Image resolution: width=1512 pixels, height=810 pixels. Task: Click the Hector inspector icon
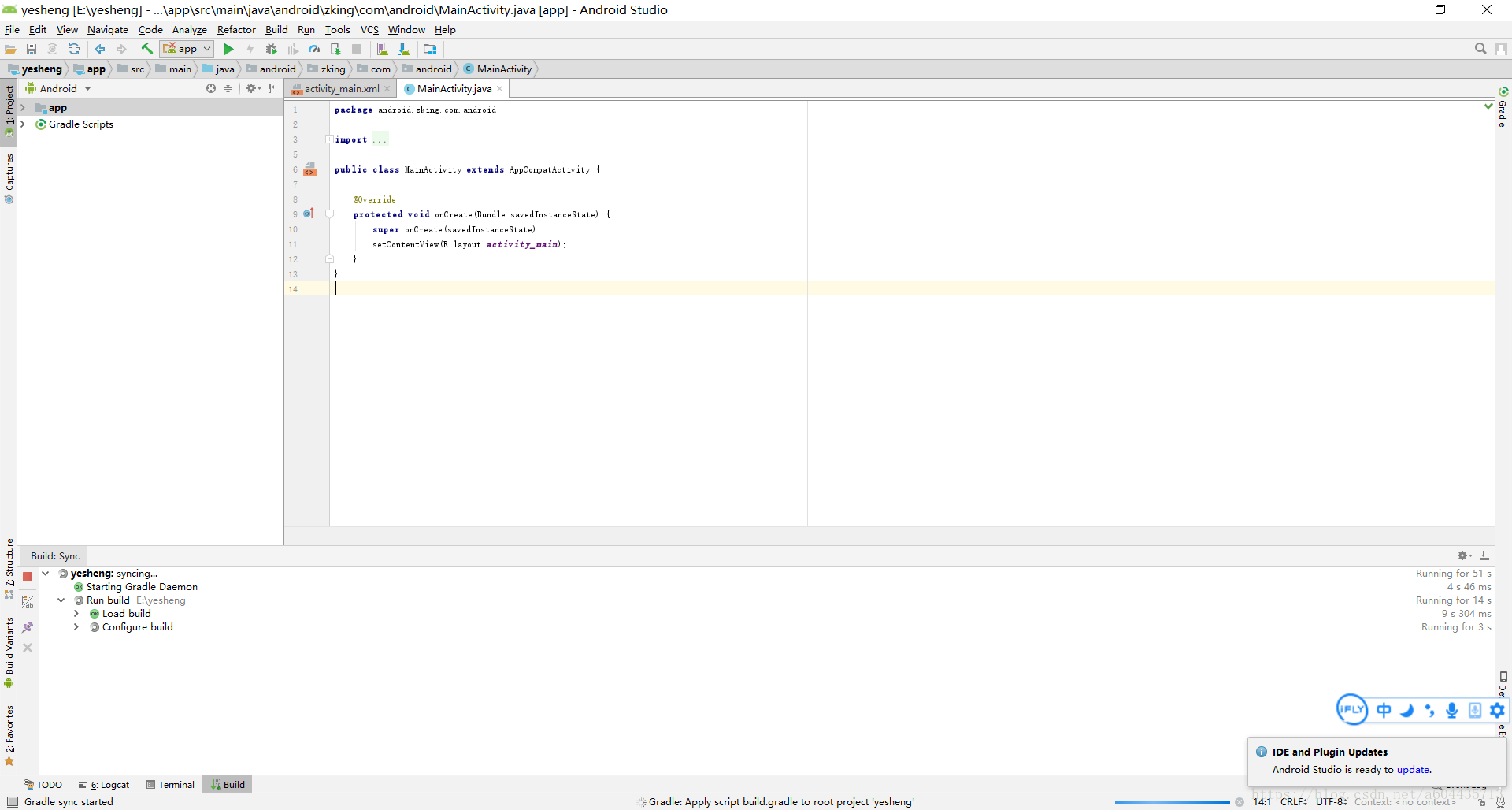click(1500, 802)
